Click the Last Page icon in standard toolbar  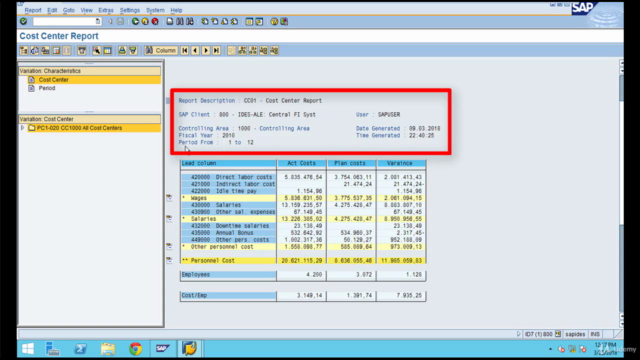[x=234, y=21]
